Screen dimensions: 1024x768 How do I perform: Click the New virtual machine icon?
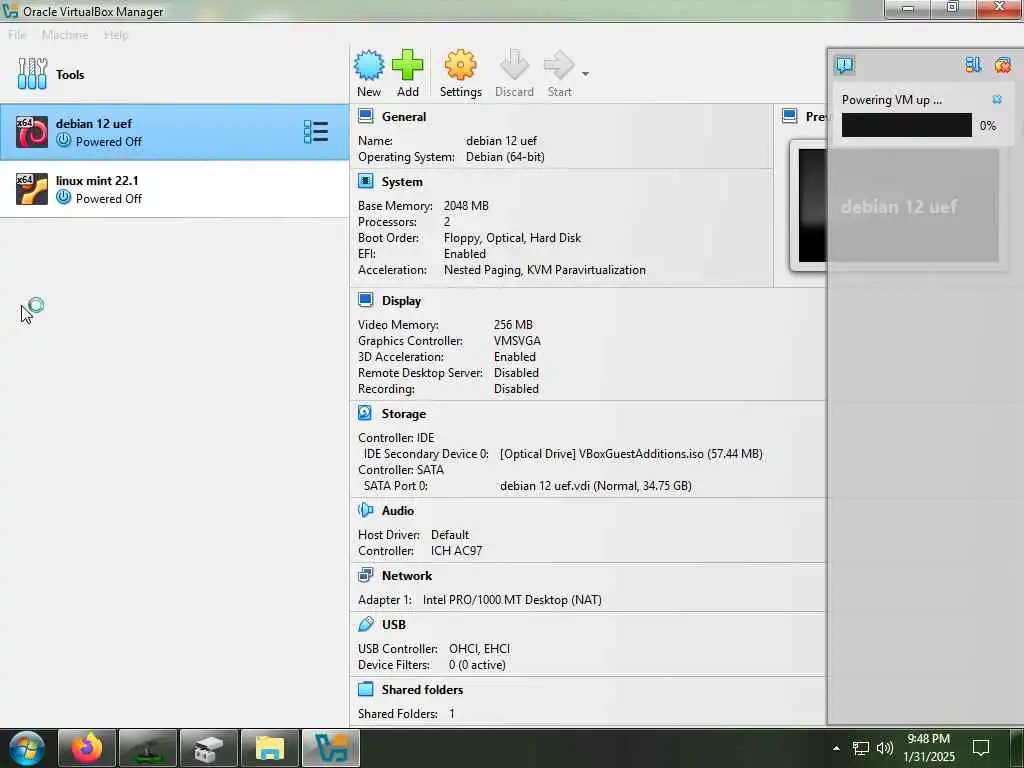point(369,65)
